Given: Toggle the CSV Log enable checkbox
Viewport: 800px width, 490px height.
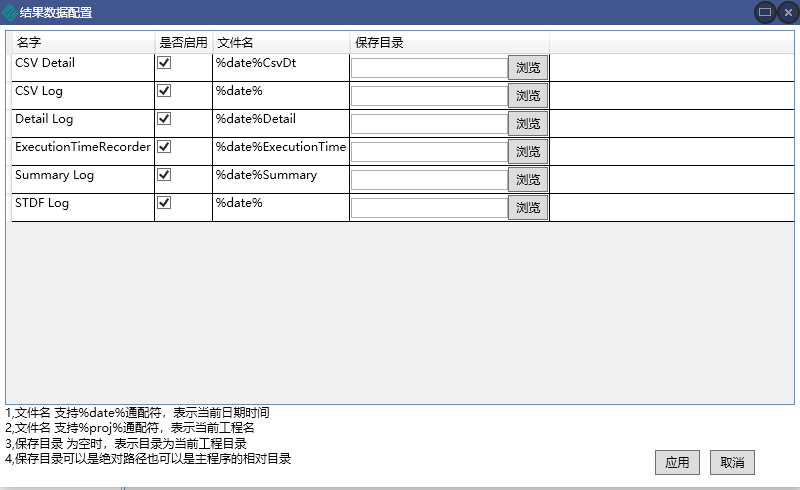Looking at the screenshot, I should coord(164,91).
